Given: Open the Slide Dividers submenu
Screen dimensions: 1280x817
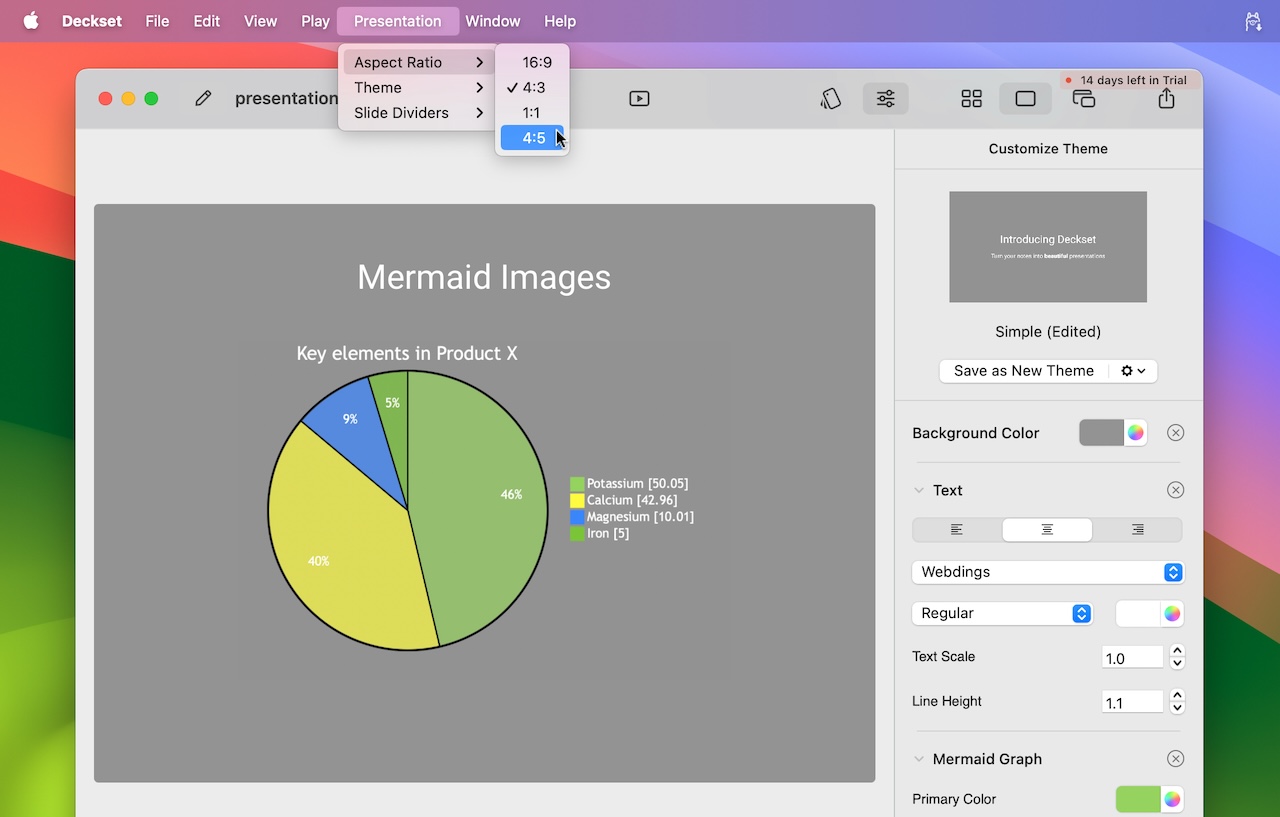Looking at the screenshot, I should [418, 113].
